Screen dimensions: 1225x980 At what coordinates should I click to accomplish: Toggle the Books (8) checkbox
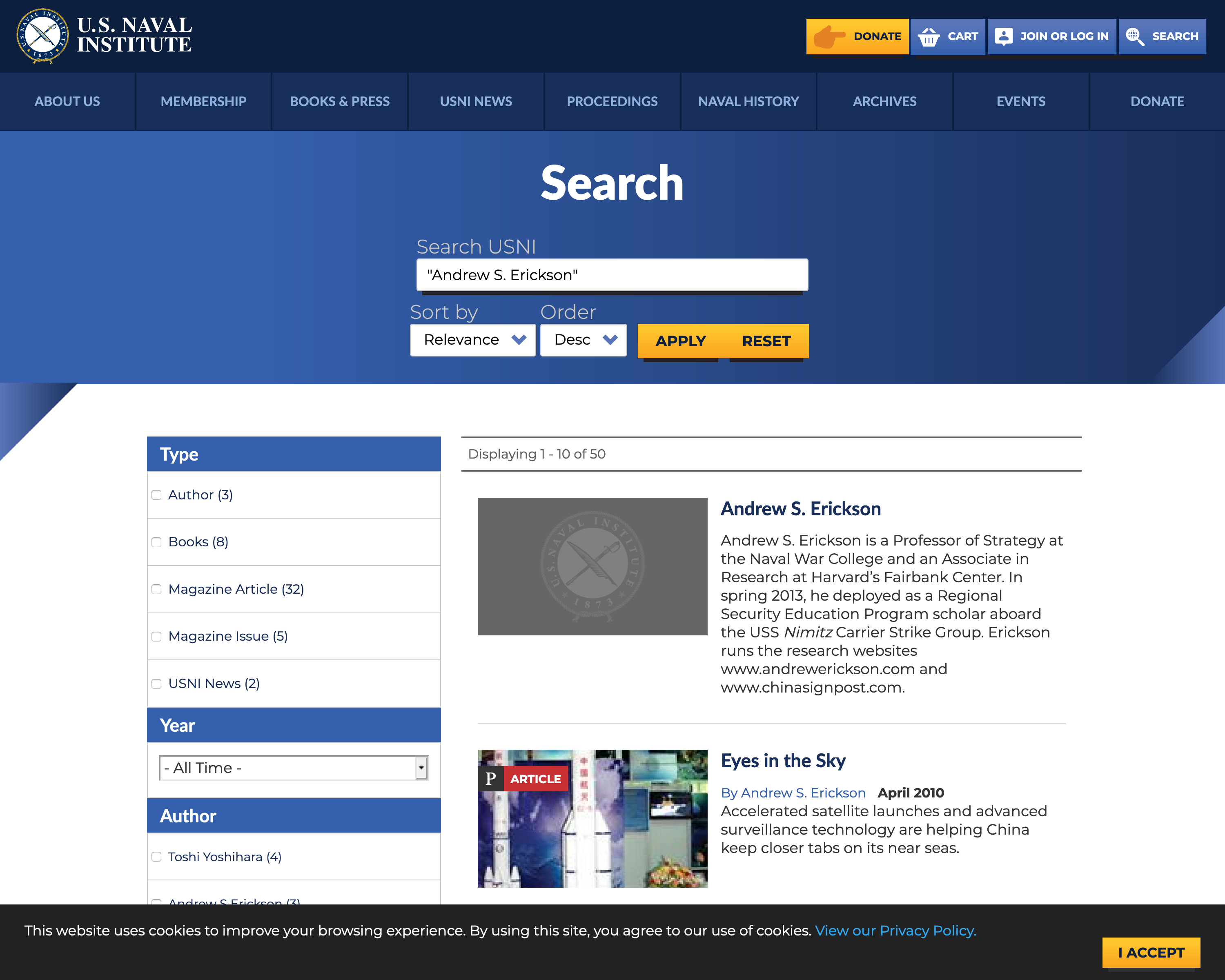tap(156, 542)
